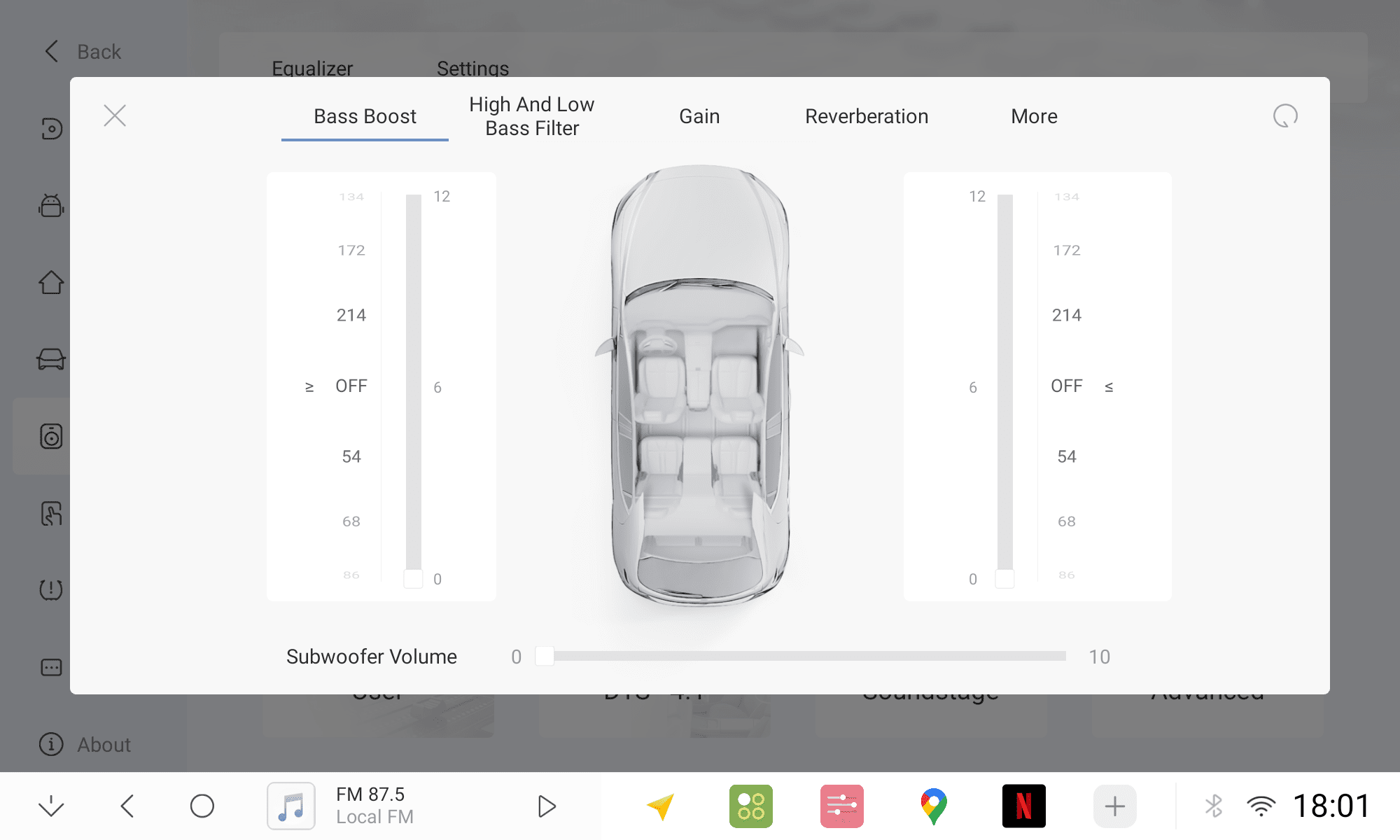Open the car settings sidebar icon

pyautogui.click(x=51, y=360)
